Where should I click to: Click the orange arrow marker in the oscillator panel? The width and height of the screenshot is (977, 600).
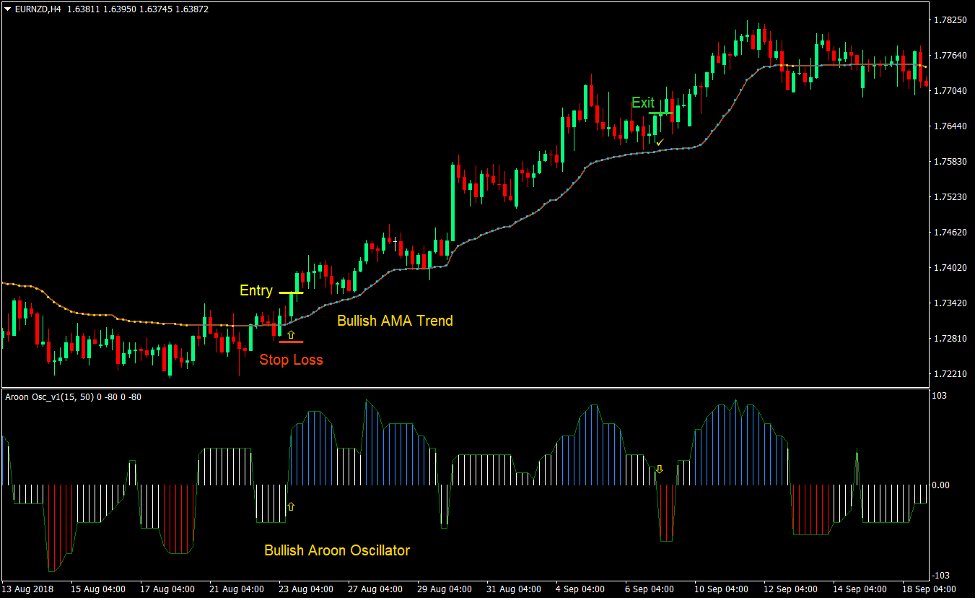click(x=291, y=506)
